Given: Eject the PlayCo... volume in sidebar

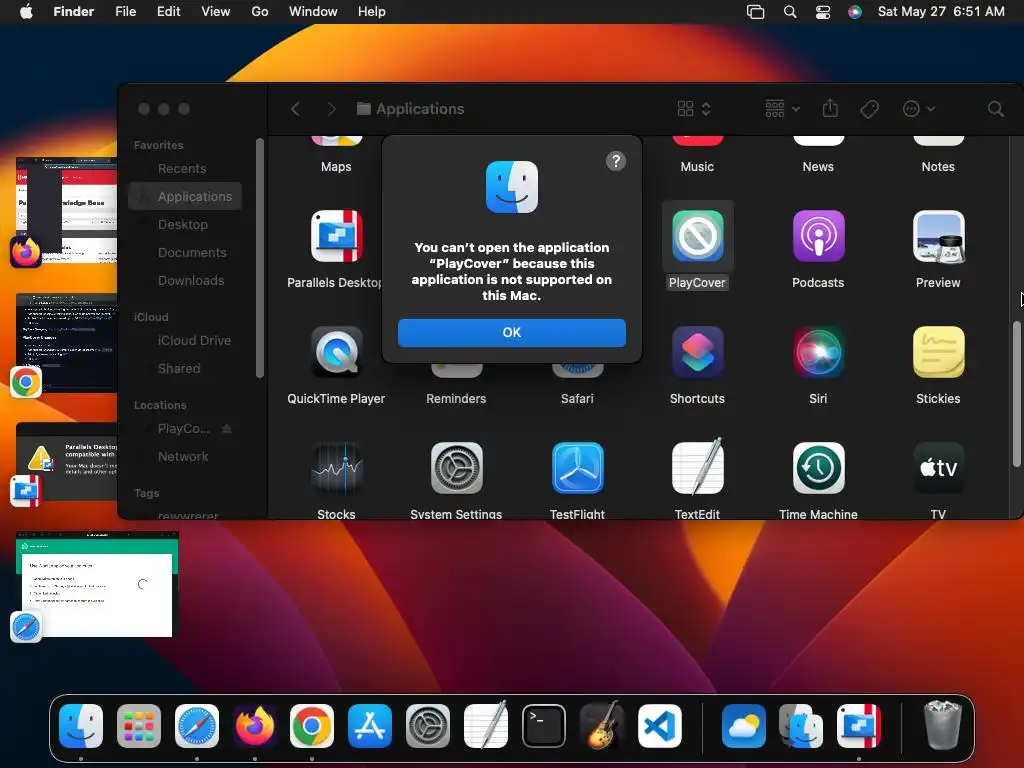Looking at the screenshot, I should tap(227, 428).
